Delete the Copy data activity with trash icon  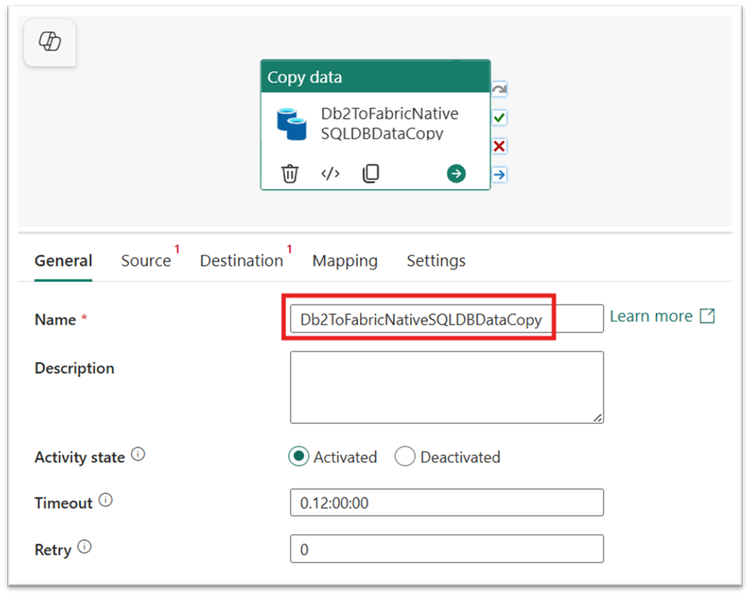pyautogui.click(x=289, y=173)
